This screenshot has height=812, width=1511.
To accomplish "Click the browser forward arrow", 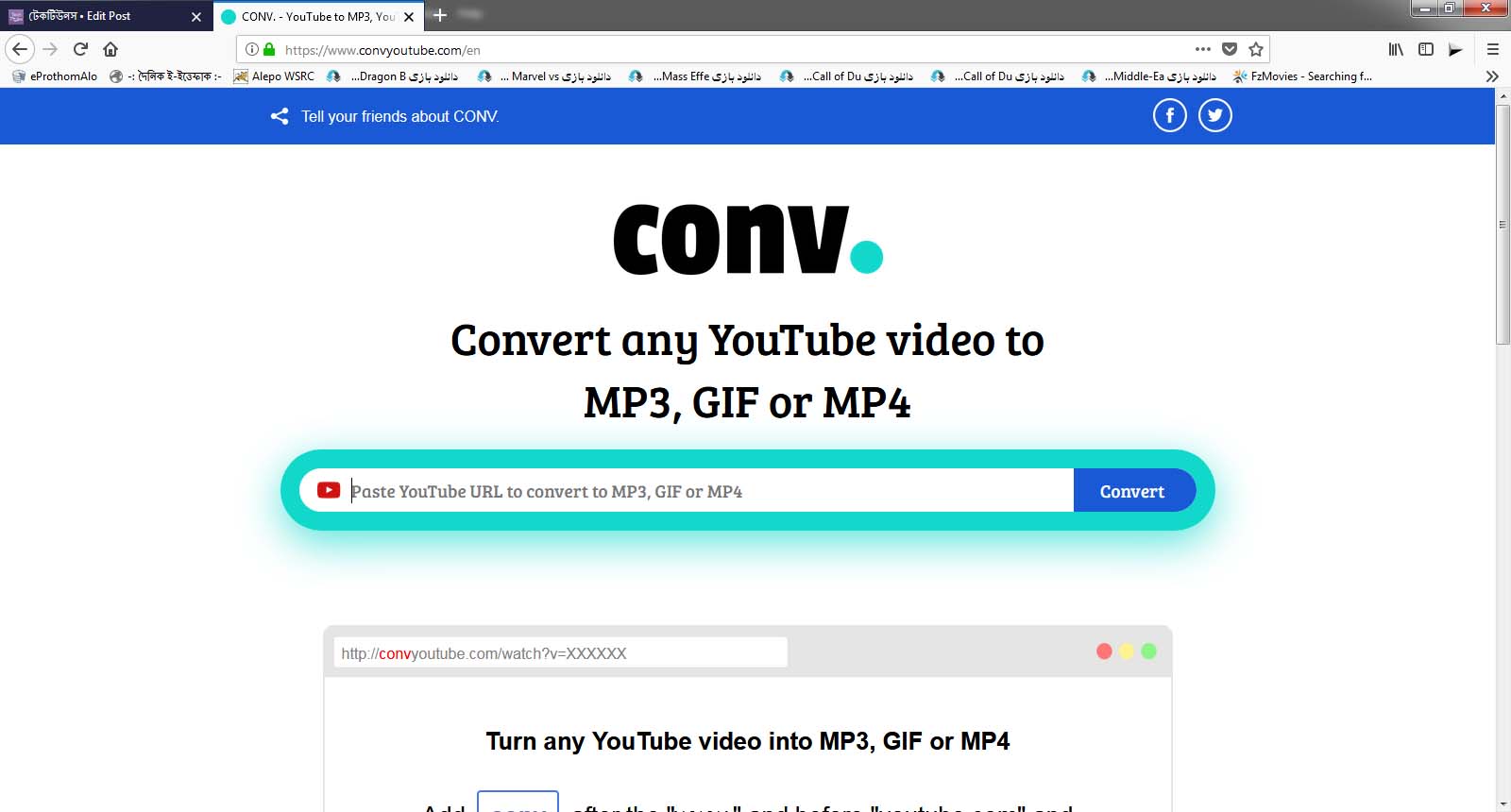I will click(50, 49).
